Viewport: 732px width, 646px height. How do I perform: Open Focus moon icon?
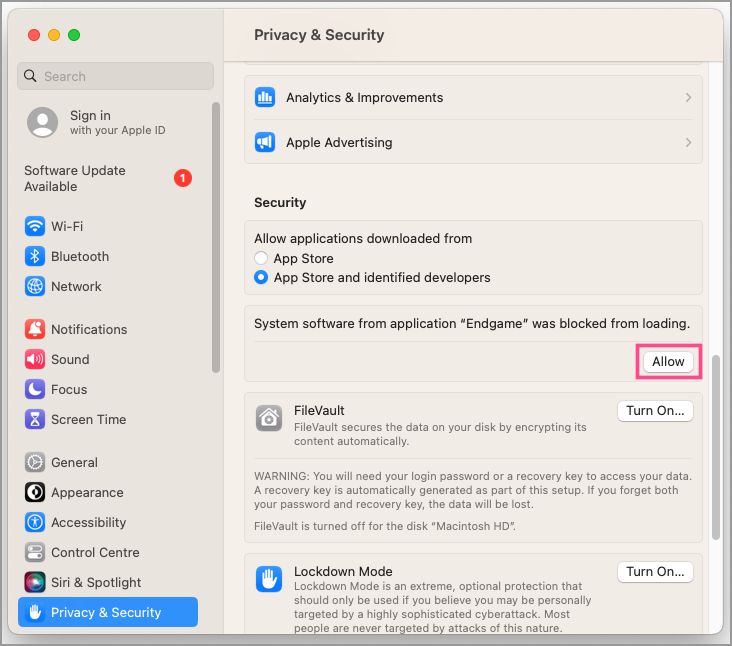pos(35,389)
